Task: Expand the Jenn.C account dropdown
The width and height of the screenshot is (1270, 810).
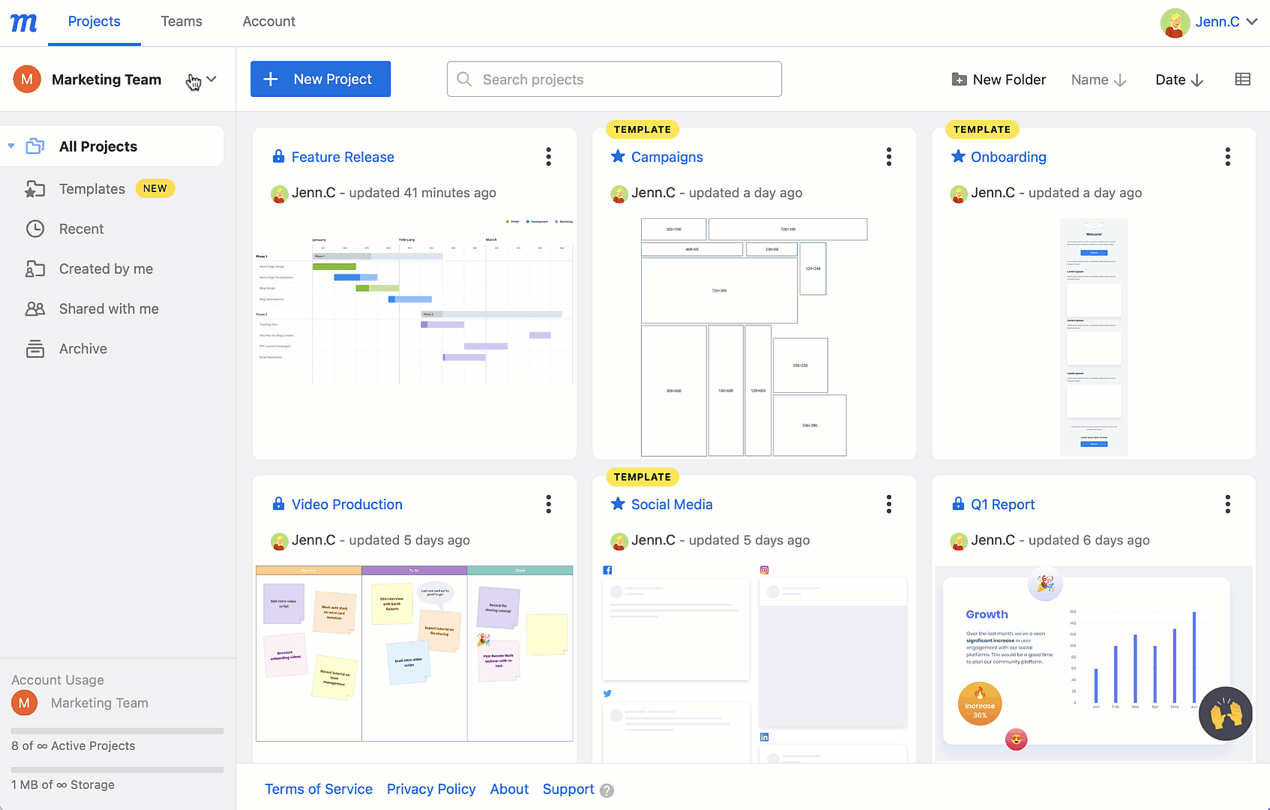Action: pyautogui.click(x=1210, y=22)
